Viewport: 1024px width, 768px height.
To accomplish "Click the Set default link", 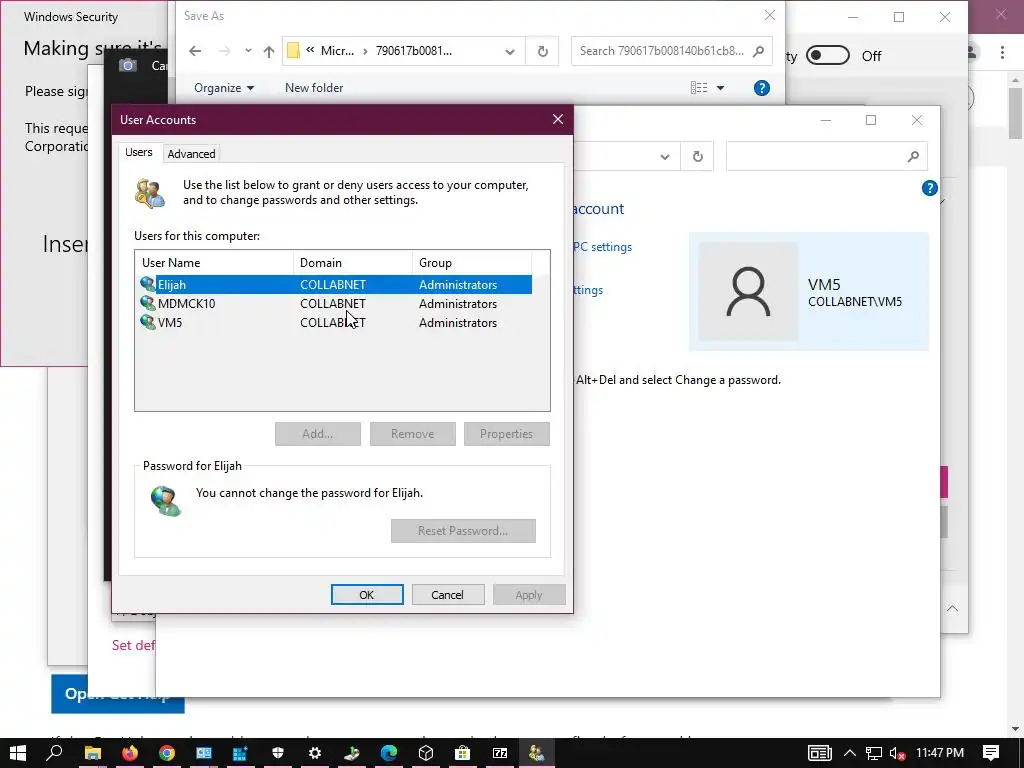I will 133,645.
